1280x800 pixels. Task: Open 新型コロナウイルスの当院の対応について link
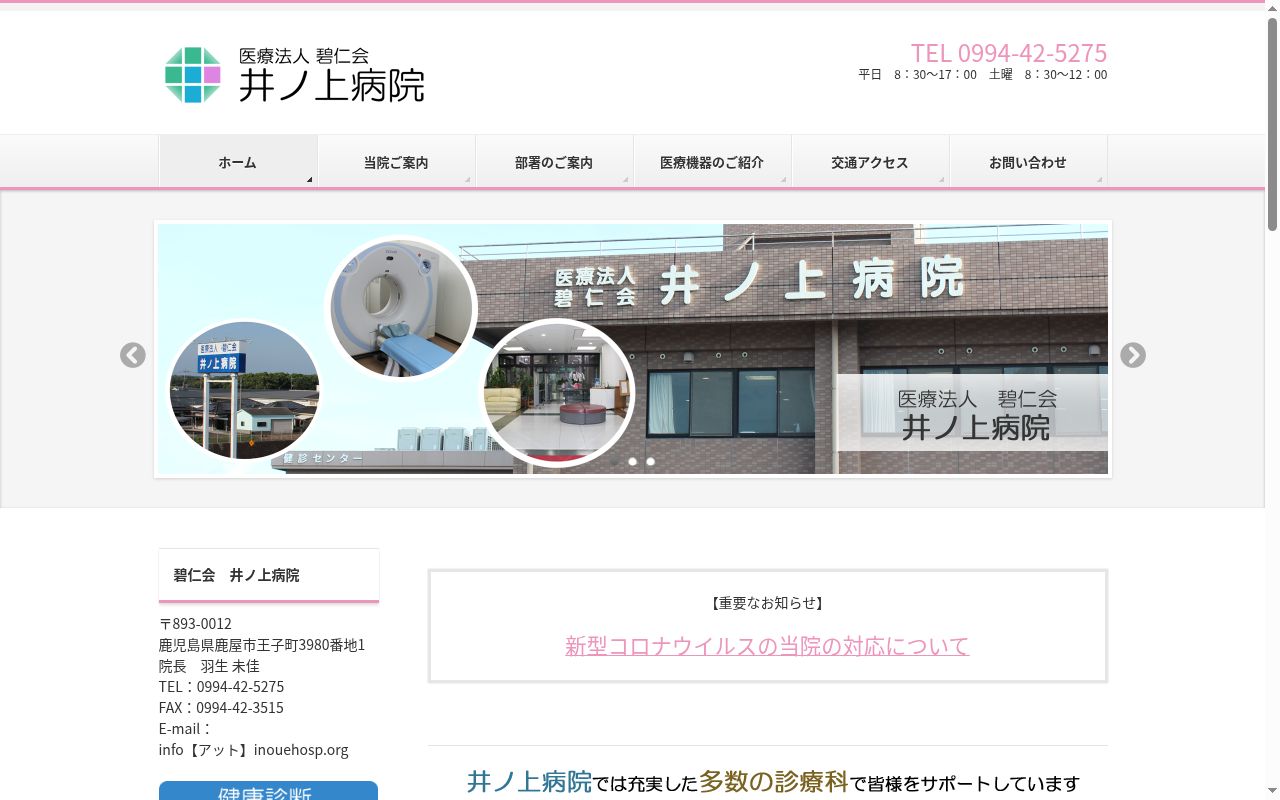[x=767, y=646]
